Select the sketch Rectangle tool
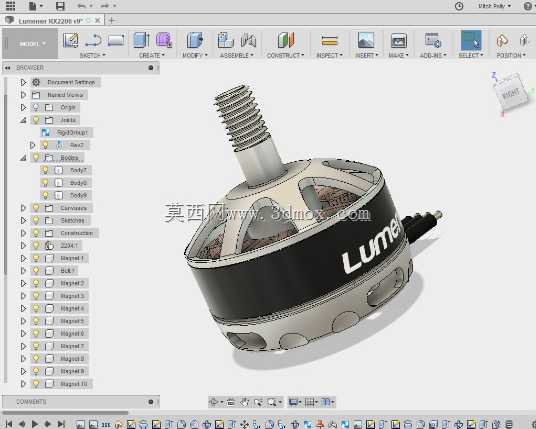This screenshot has height=429, width=536. click(x=116, y=40)
